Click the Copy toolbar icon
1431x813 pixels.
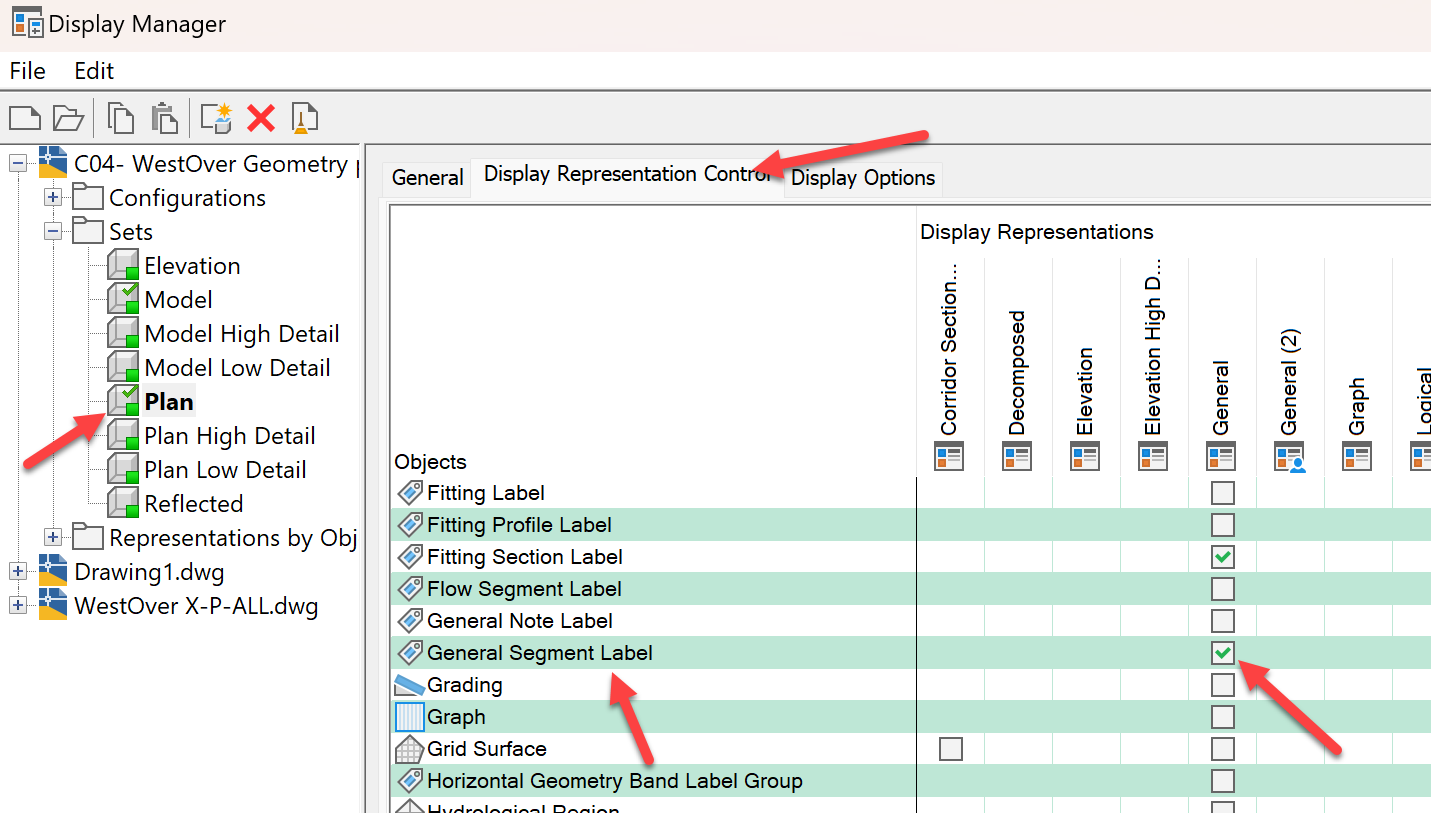(x=119, y=117)
